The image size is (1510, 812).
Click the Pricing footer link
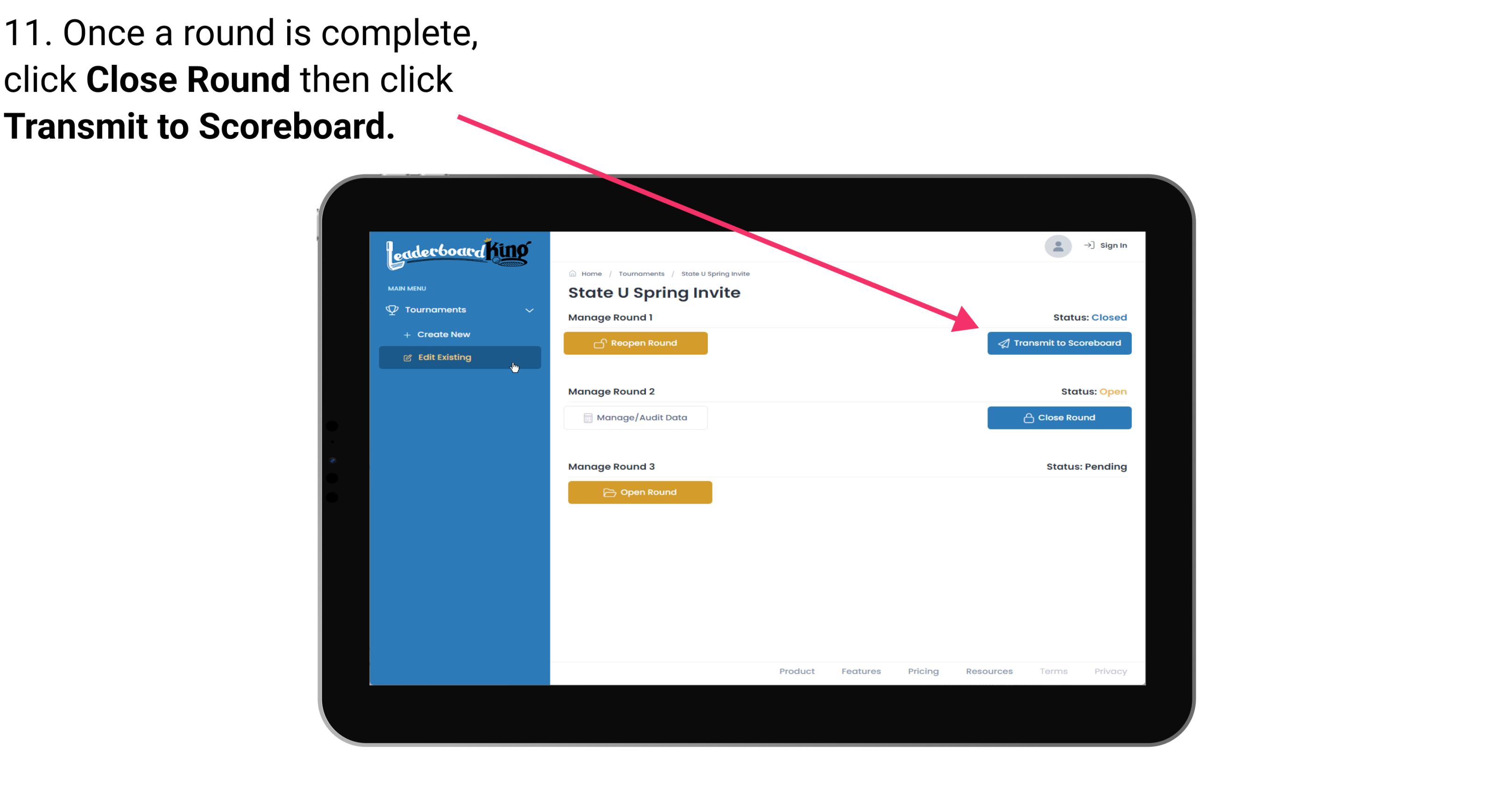(923, 670)
